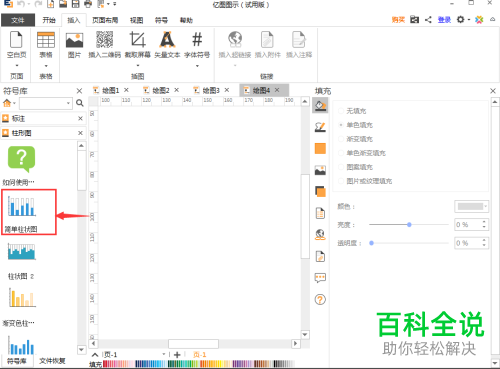Insert a picture (图片)
The width and height of the screenshot is (500, 369).
point(74,44)
